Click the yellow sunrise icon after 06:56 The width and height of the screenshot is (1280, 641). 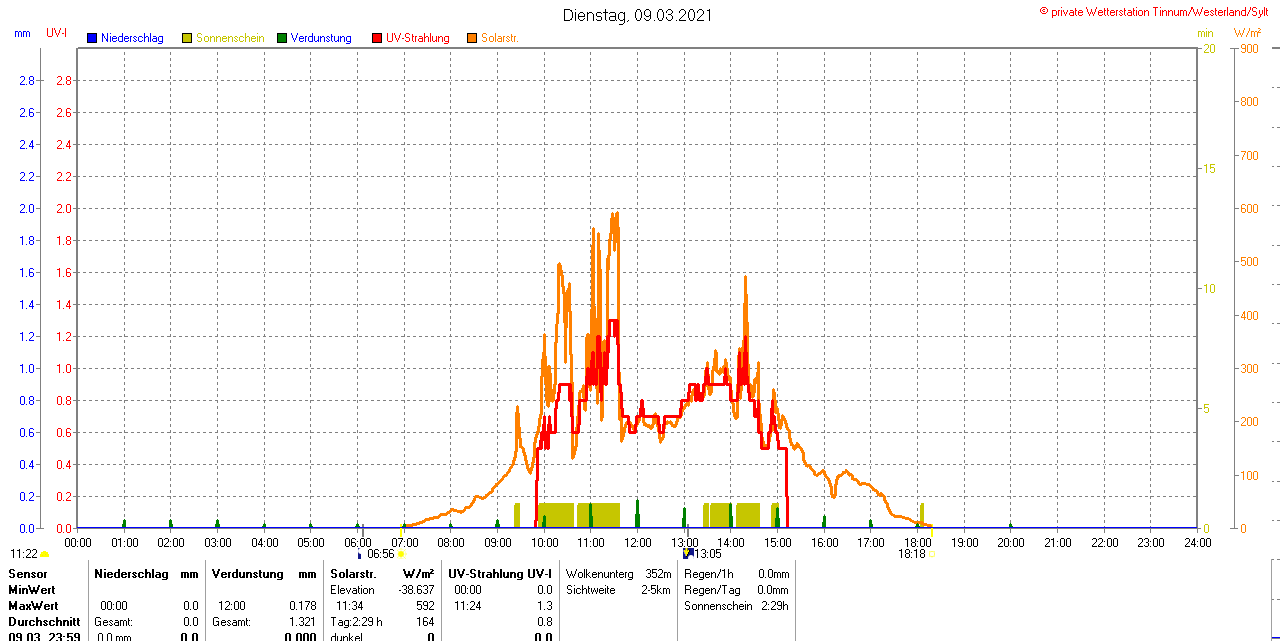click(401, 554)
